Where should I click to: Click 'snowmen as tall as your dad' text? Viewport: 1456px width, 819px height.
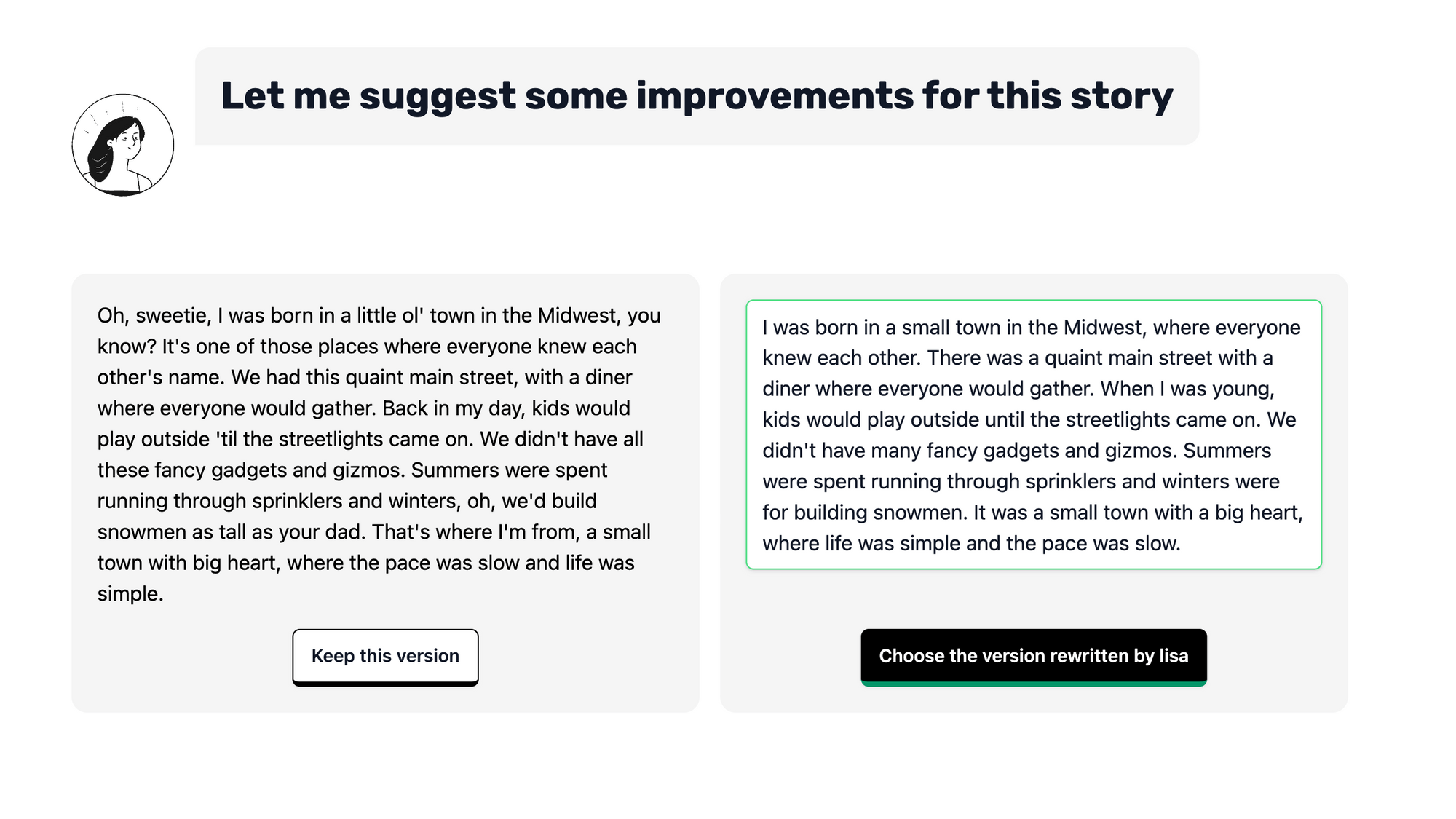(230, 532)
